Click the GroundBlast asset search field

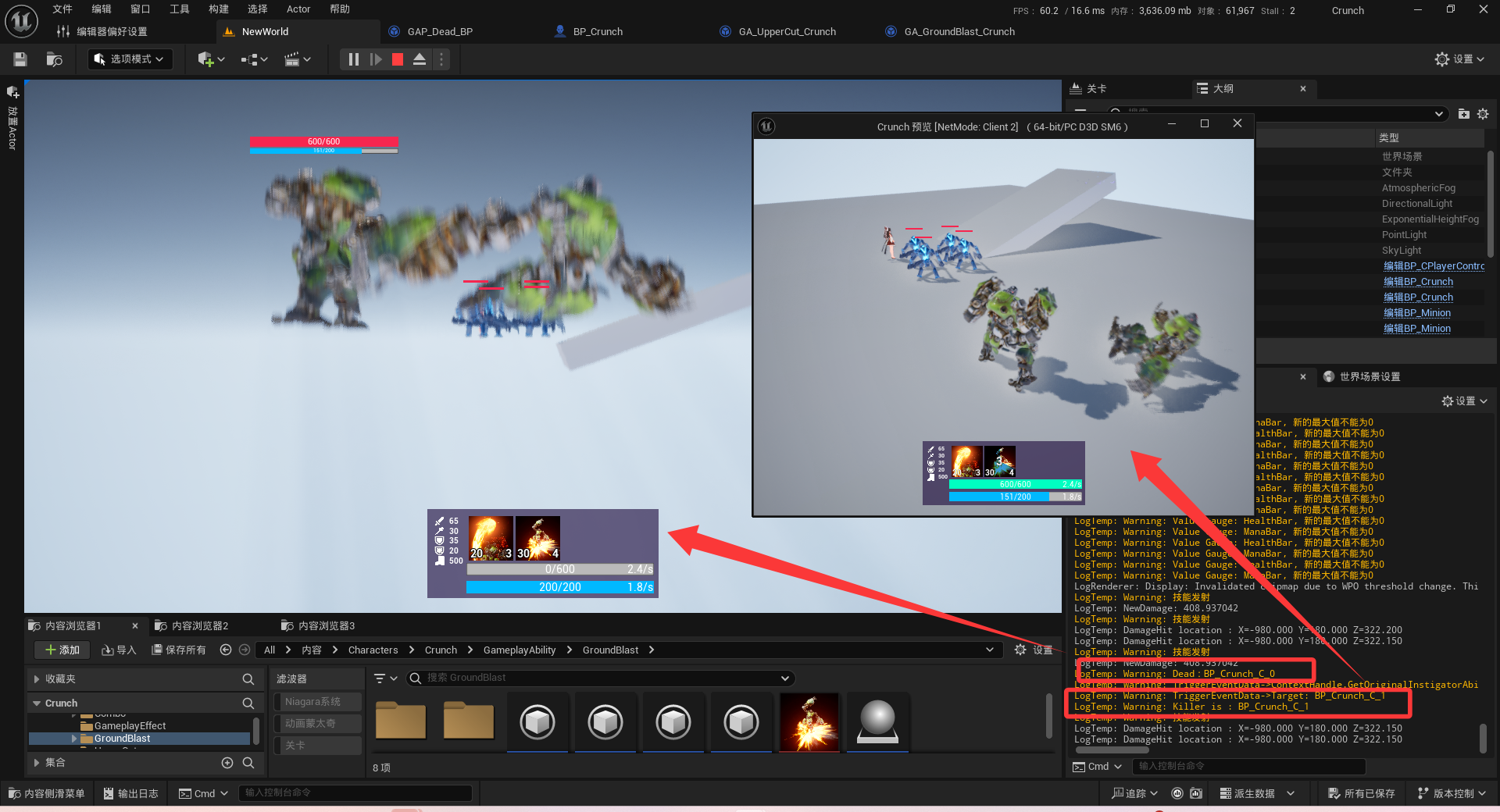(601, 678)
